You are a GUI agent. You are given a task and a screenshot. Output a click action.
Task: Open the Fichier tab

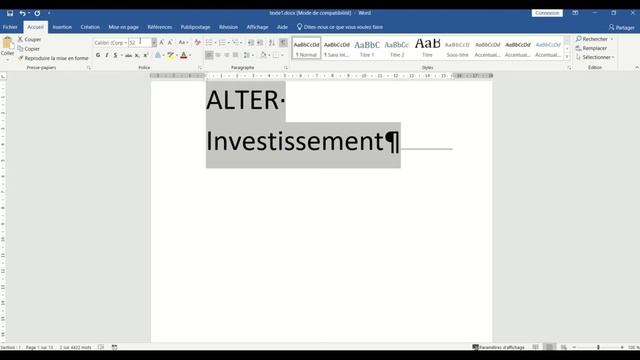[x=10, y=27]
